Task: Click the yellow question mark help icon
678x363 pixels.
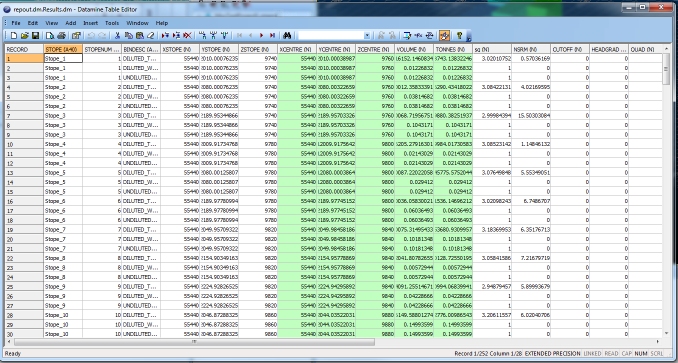Action: click(x=459, y=35)
